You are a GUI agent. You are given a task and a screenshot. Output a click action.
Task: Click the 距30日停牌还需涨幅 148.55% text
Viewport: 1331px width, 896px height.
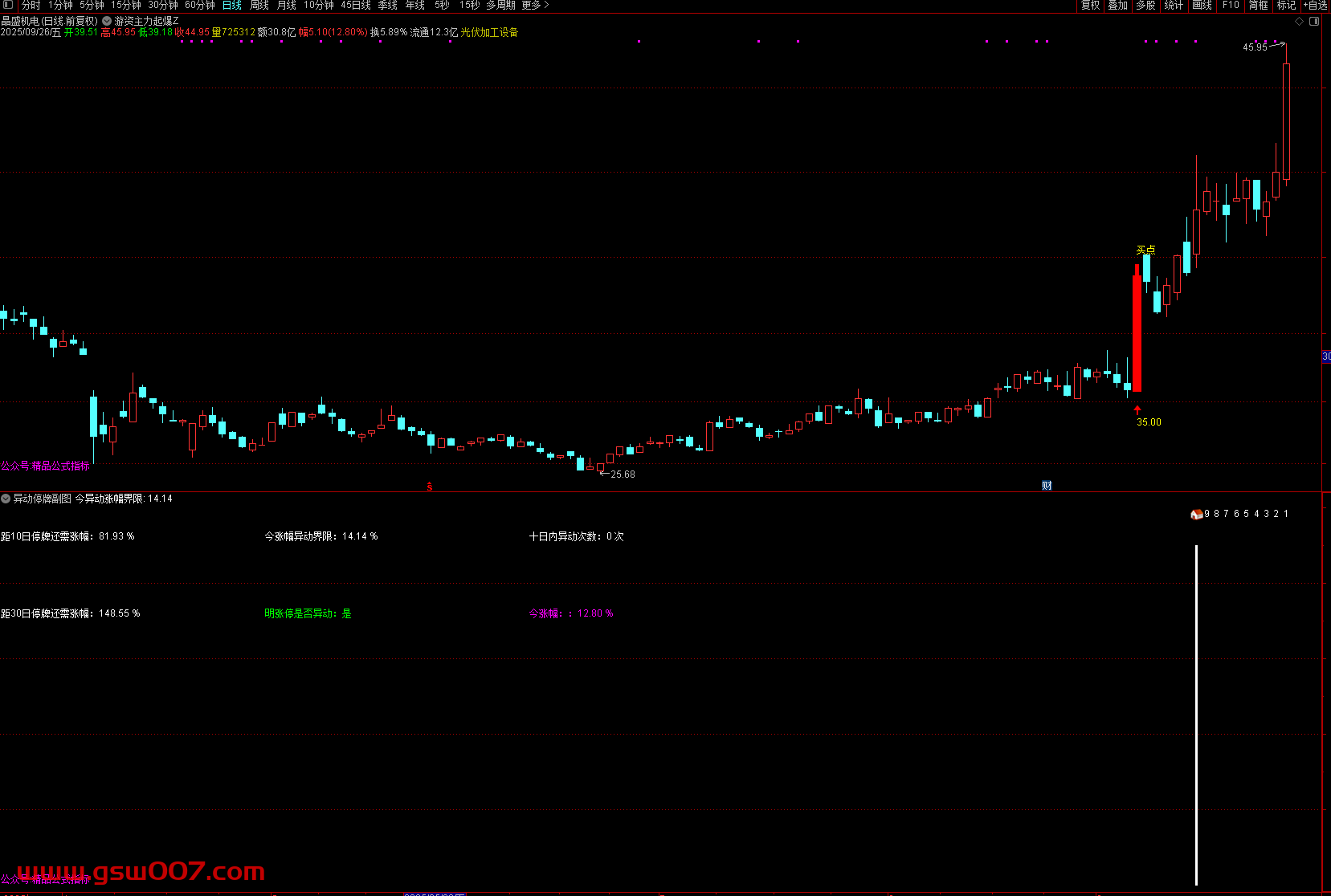(70, 613)
